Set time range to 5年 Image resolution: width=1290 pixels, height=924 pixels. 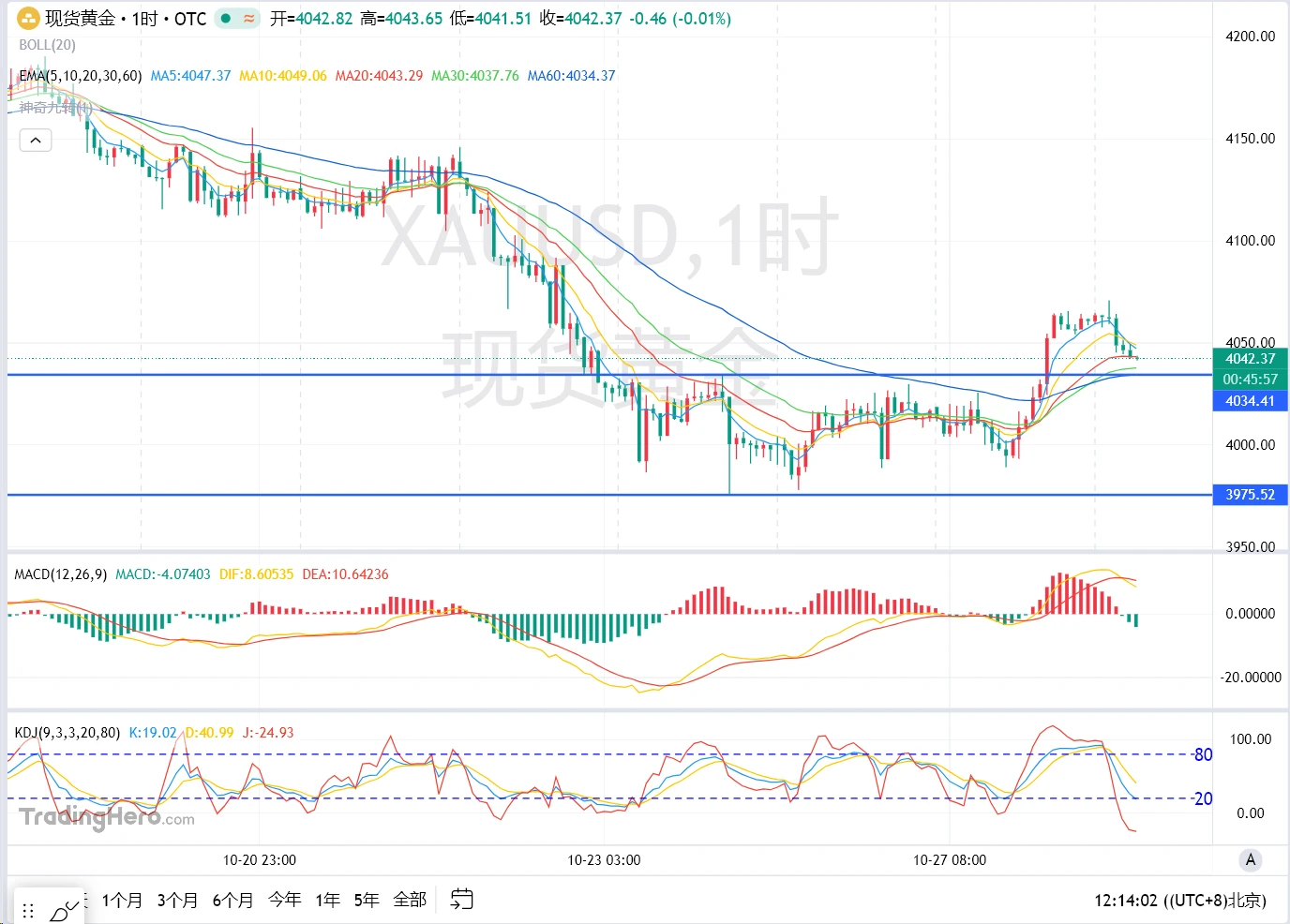coord(367,901)
